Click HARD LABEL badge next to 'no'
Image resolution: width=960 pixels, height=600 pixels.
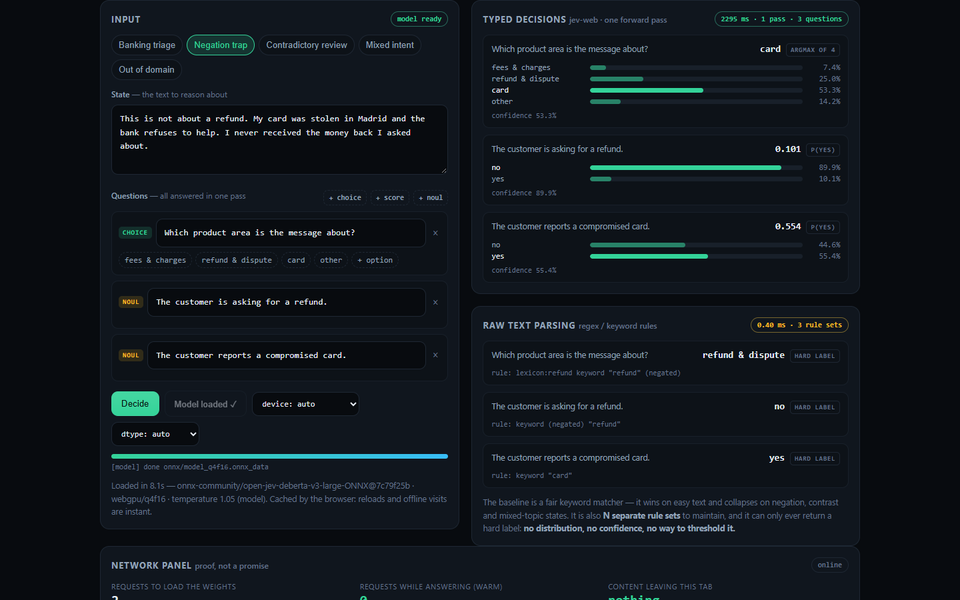tap(814, 407)
